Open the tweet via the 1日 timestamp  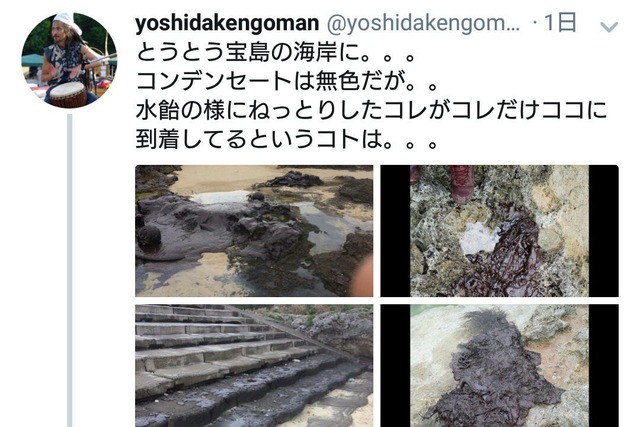(x=560, y=23)
